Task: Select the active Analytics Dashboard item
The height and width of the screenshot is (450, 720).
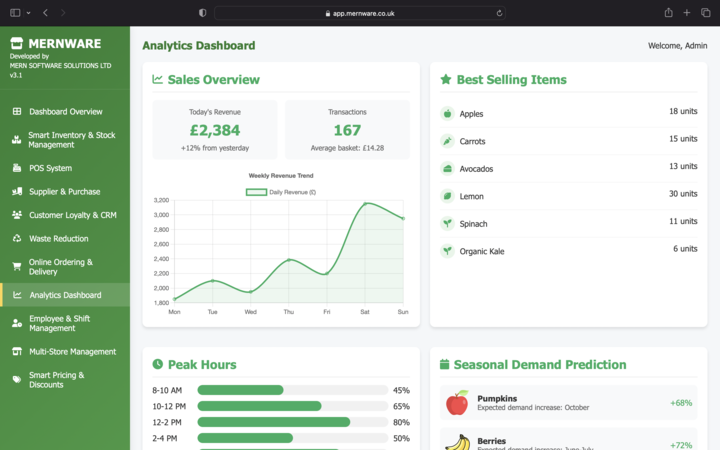Action: (x=65, y=295)
